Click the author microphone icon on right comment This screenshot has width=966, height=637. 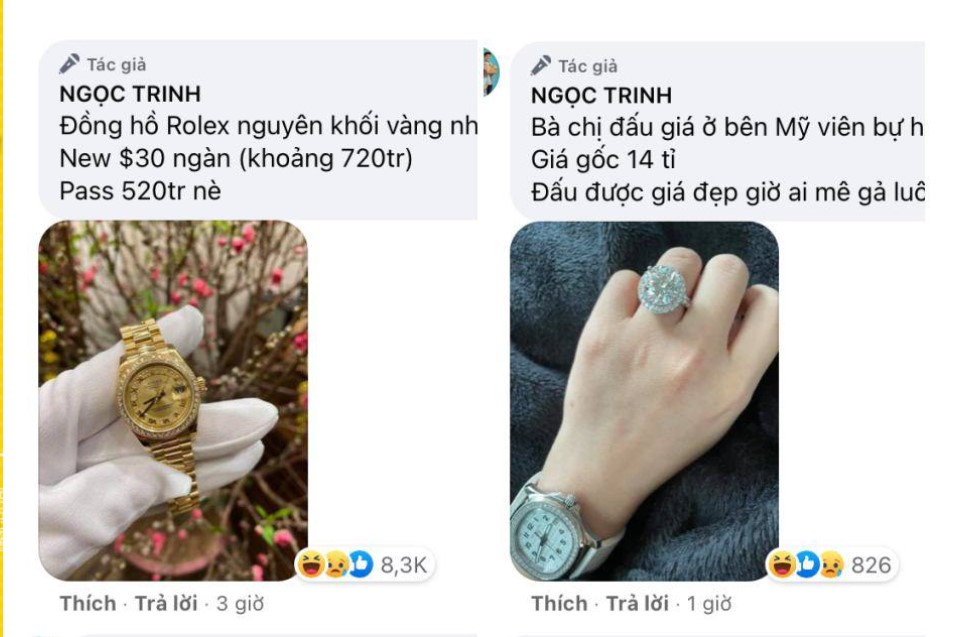coord(541,65)
